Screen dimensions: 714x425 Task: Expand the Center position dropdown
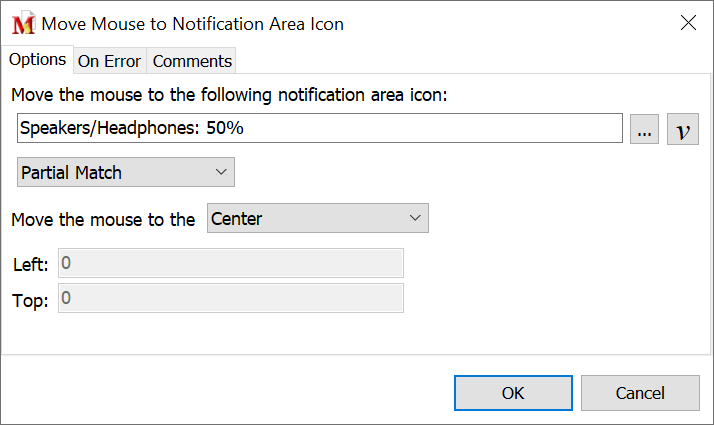317,218
